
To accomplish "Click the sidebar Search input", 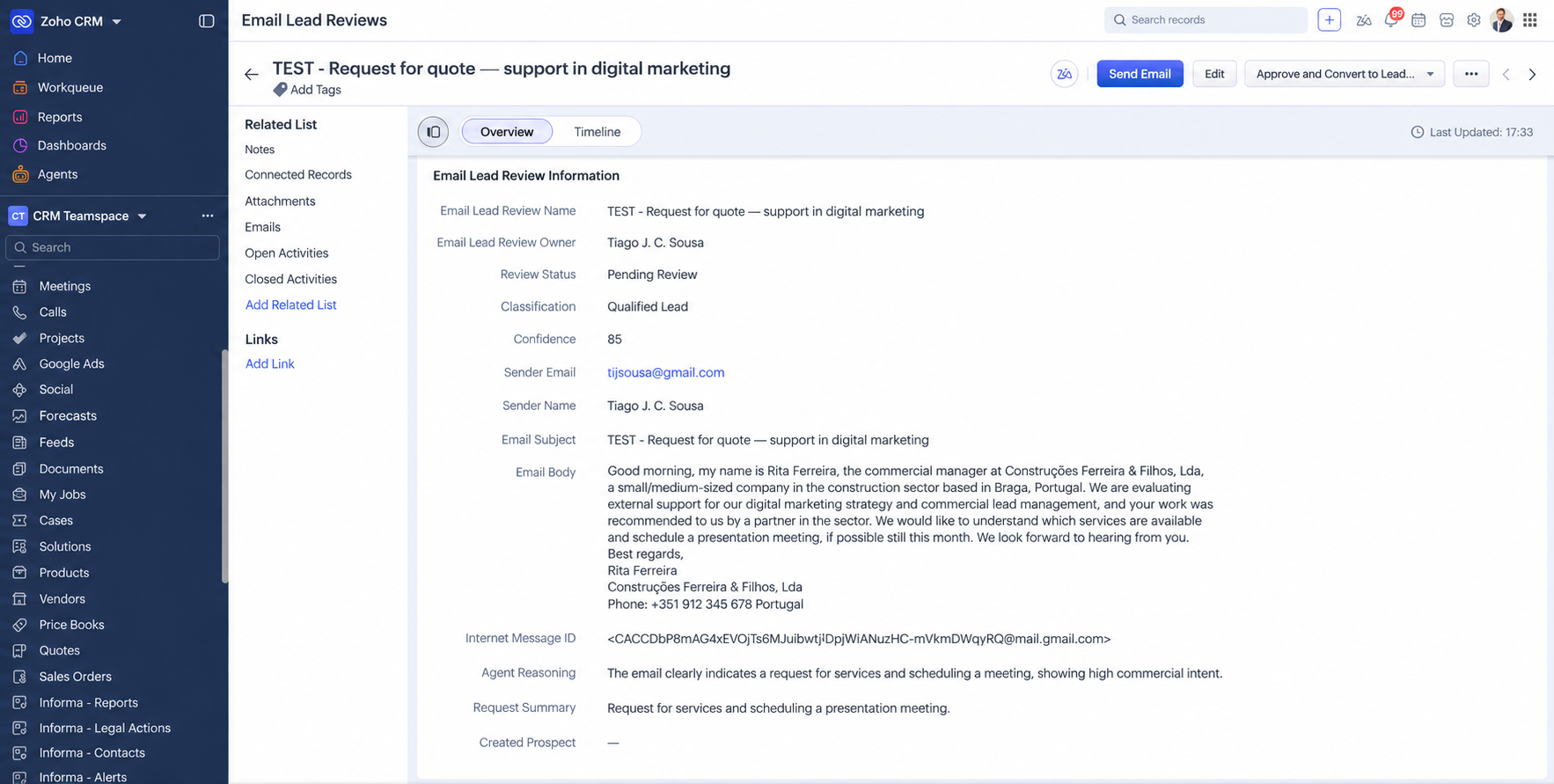I will tap(113, 247).
